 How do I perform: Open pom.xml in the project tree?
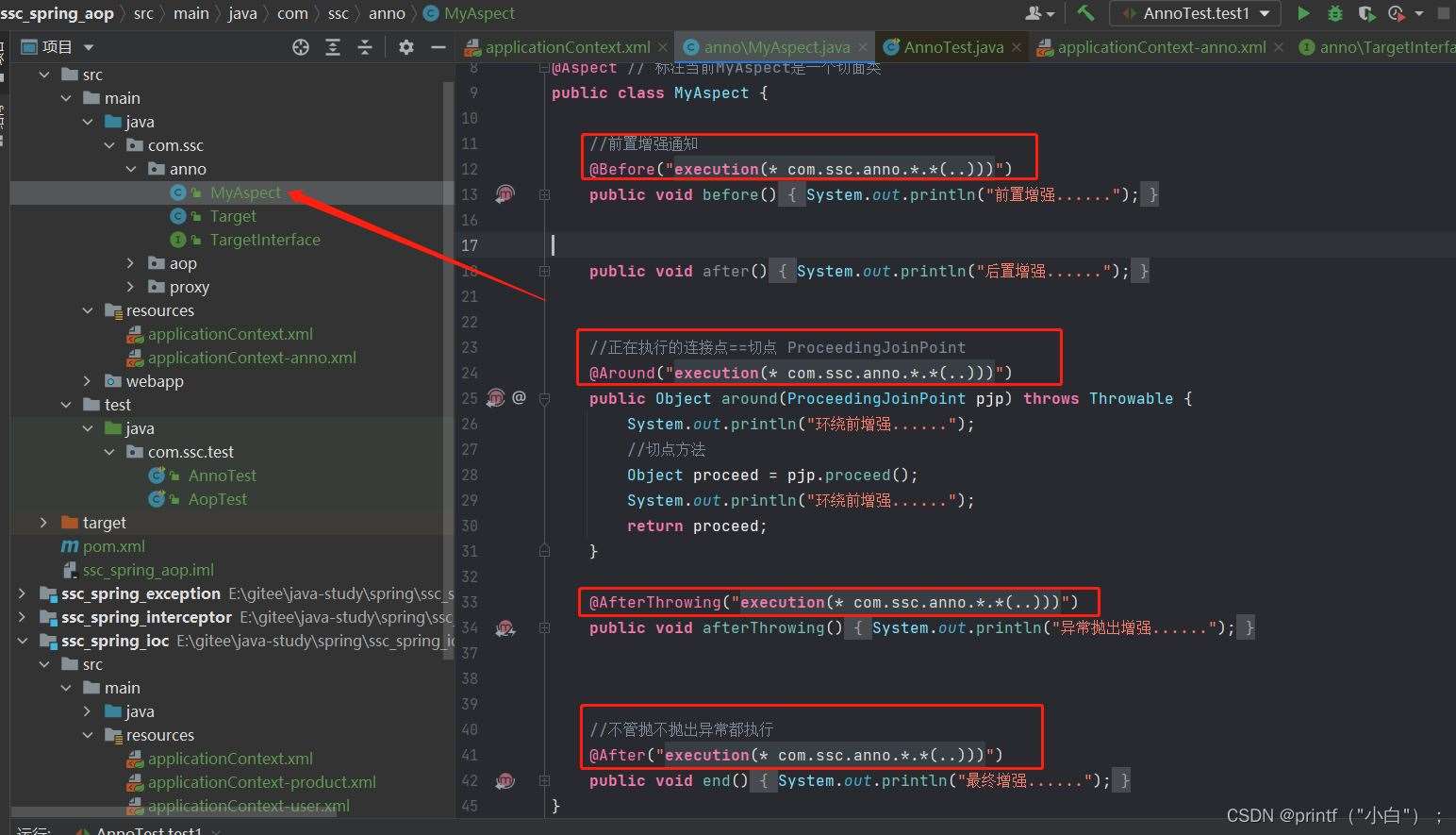(114, 546)
